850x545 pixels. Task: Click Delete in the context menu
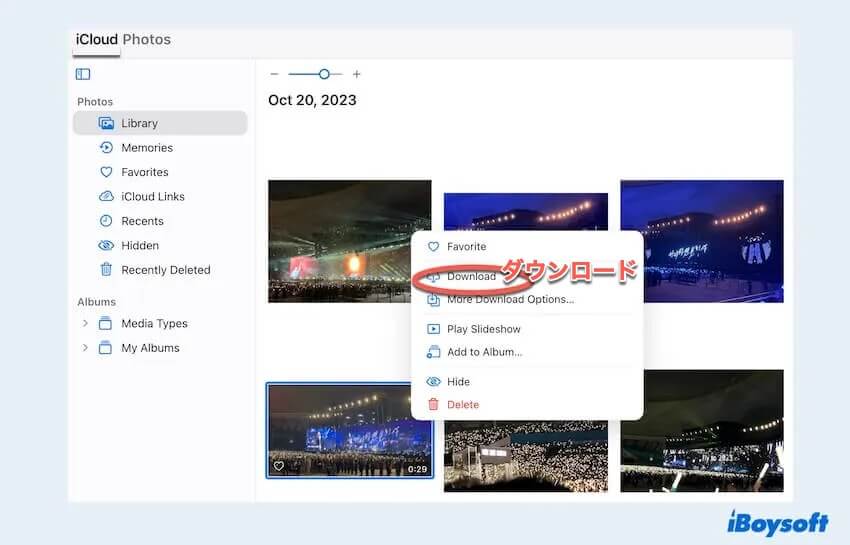tap(462, 405)
